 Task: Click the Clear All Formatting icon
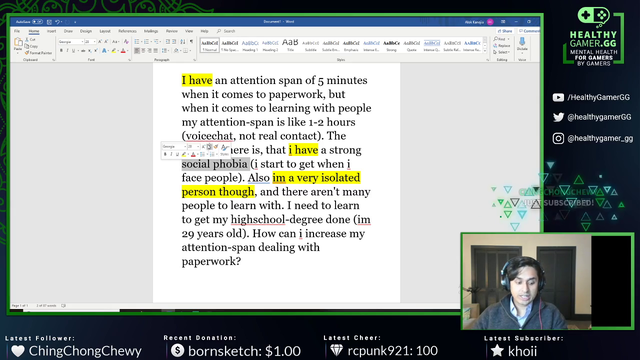(x=126, y=42)
